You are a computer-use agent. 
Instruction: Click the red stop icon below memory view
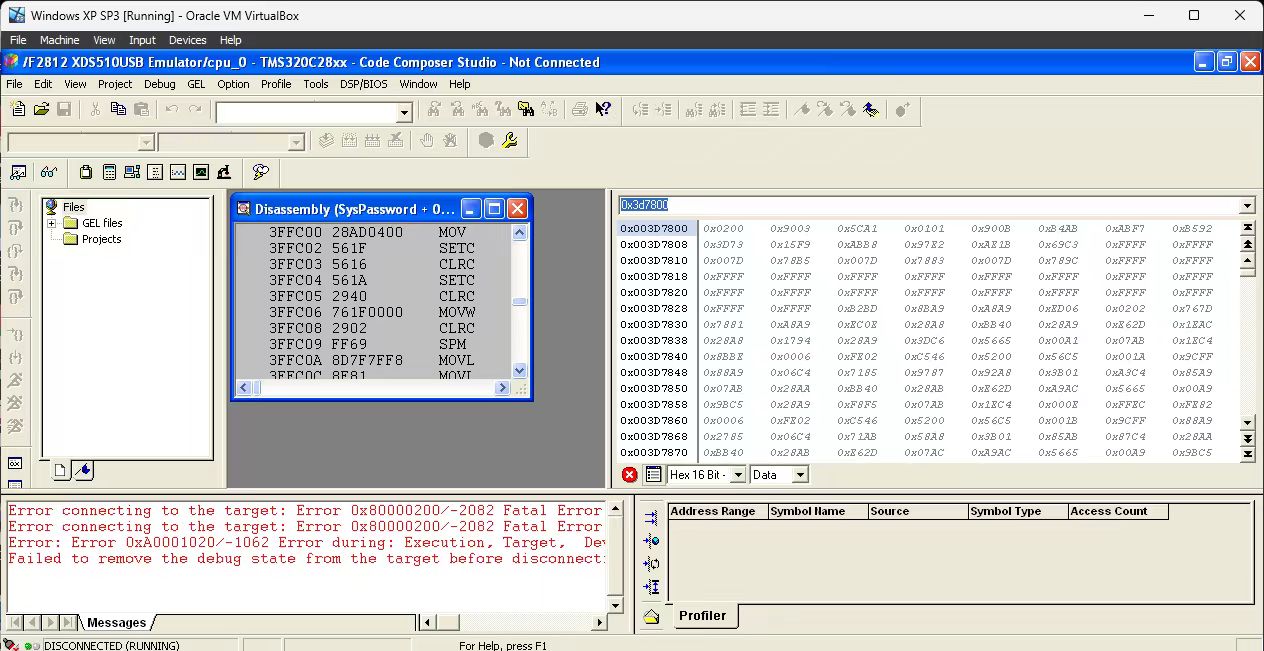point(629,475)
